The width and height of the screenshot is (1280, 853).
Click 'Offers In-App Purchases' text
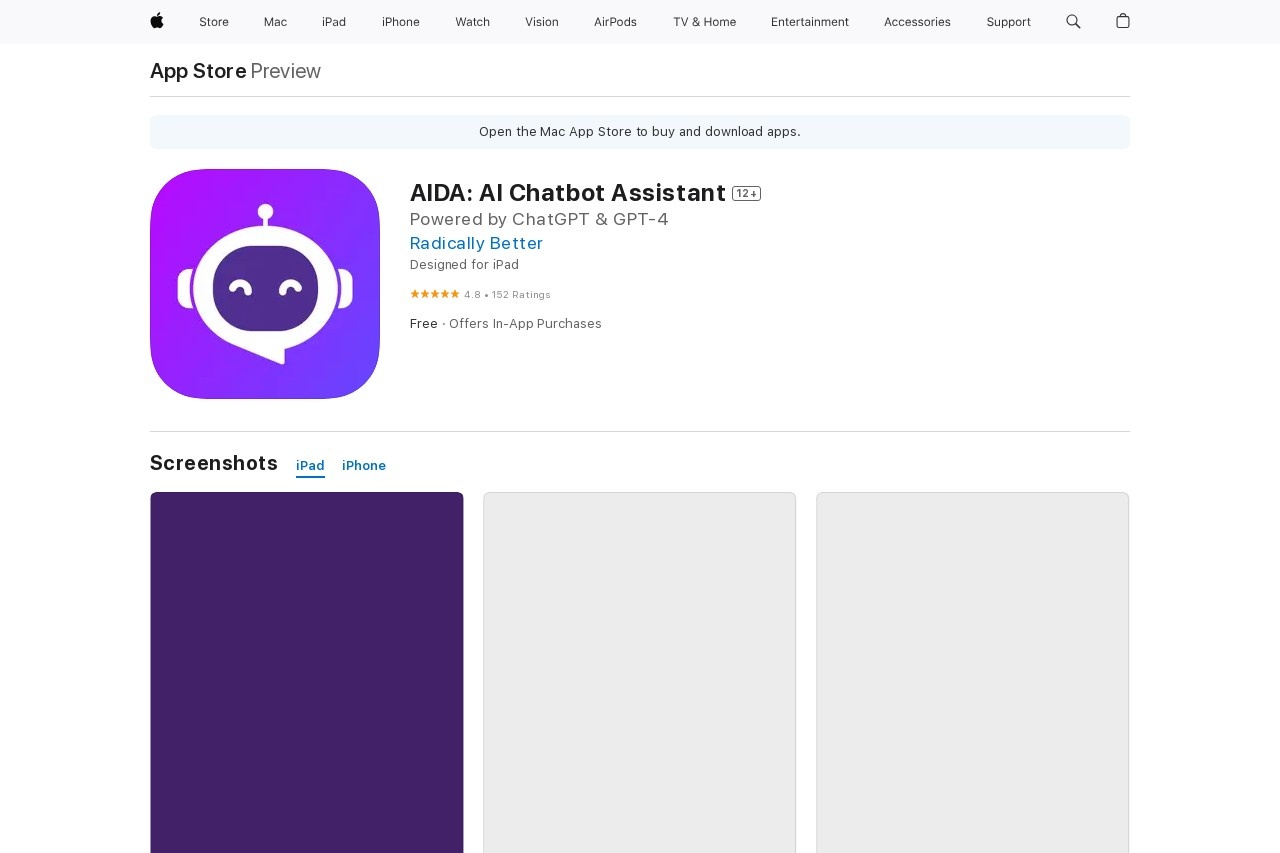click(x=525, y=324)
